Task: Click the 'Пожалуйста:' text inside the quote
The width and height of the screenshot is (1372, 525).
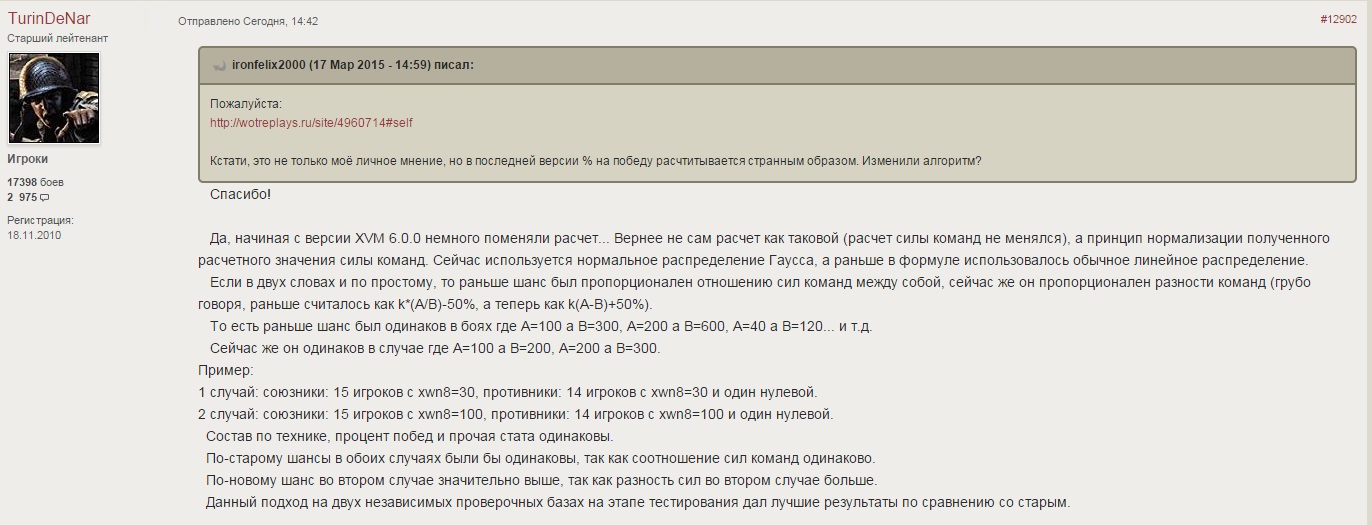Action: click(246, 103)
